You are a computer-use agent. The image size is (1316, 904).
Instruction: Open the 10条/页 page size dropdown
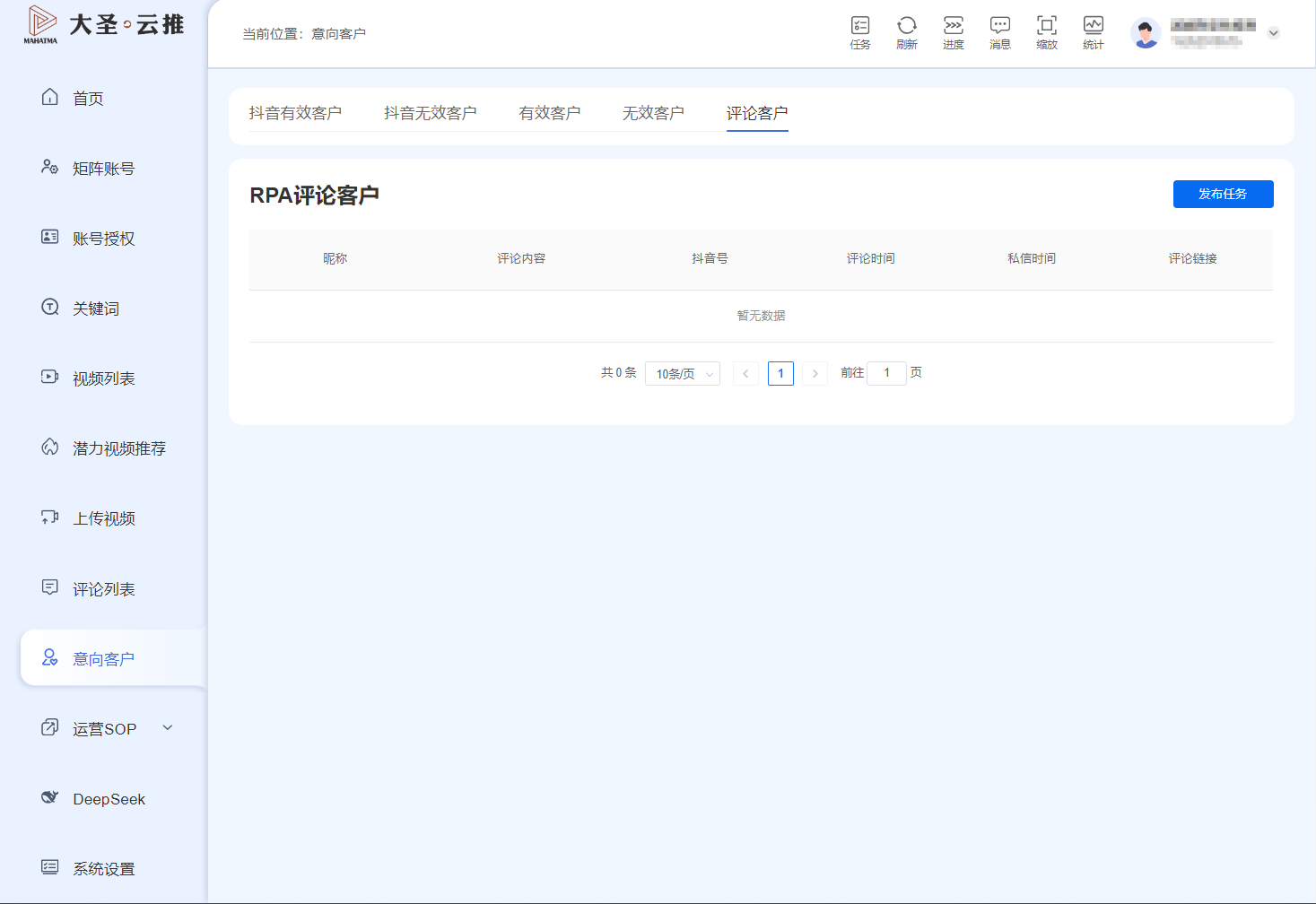click(x=683, y=374)
